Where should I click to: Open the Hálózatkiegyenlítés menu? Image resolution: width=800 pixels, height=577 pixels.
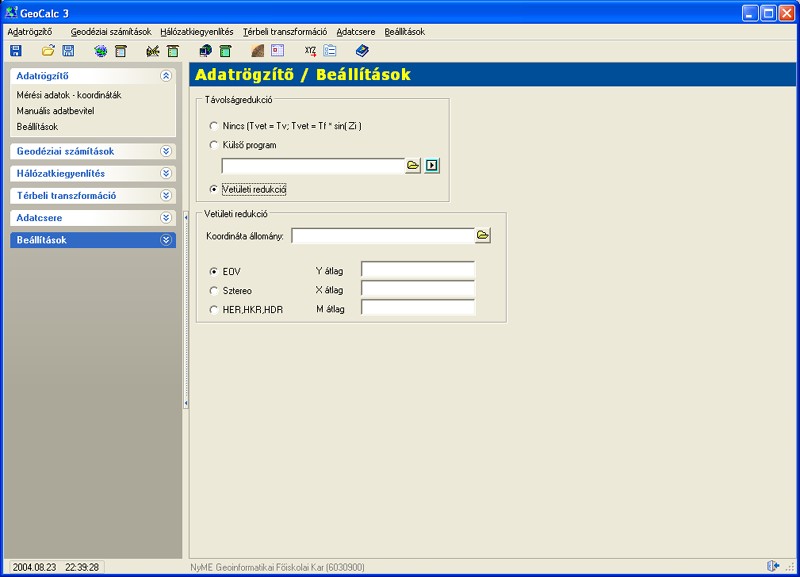(197, 32)
